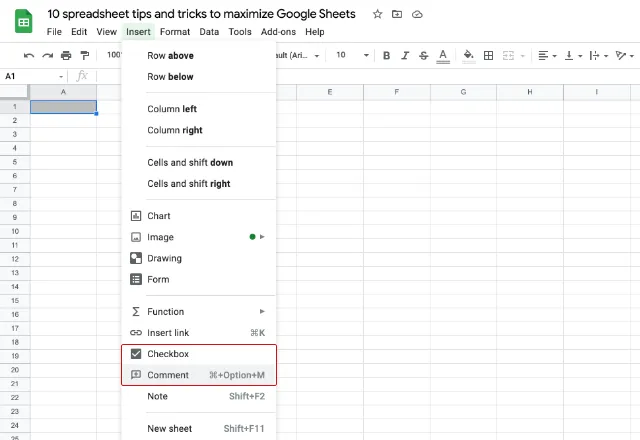Open the fill color picker
This screenshot has height=440, width=640.
(469, 56)
